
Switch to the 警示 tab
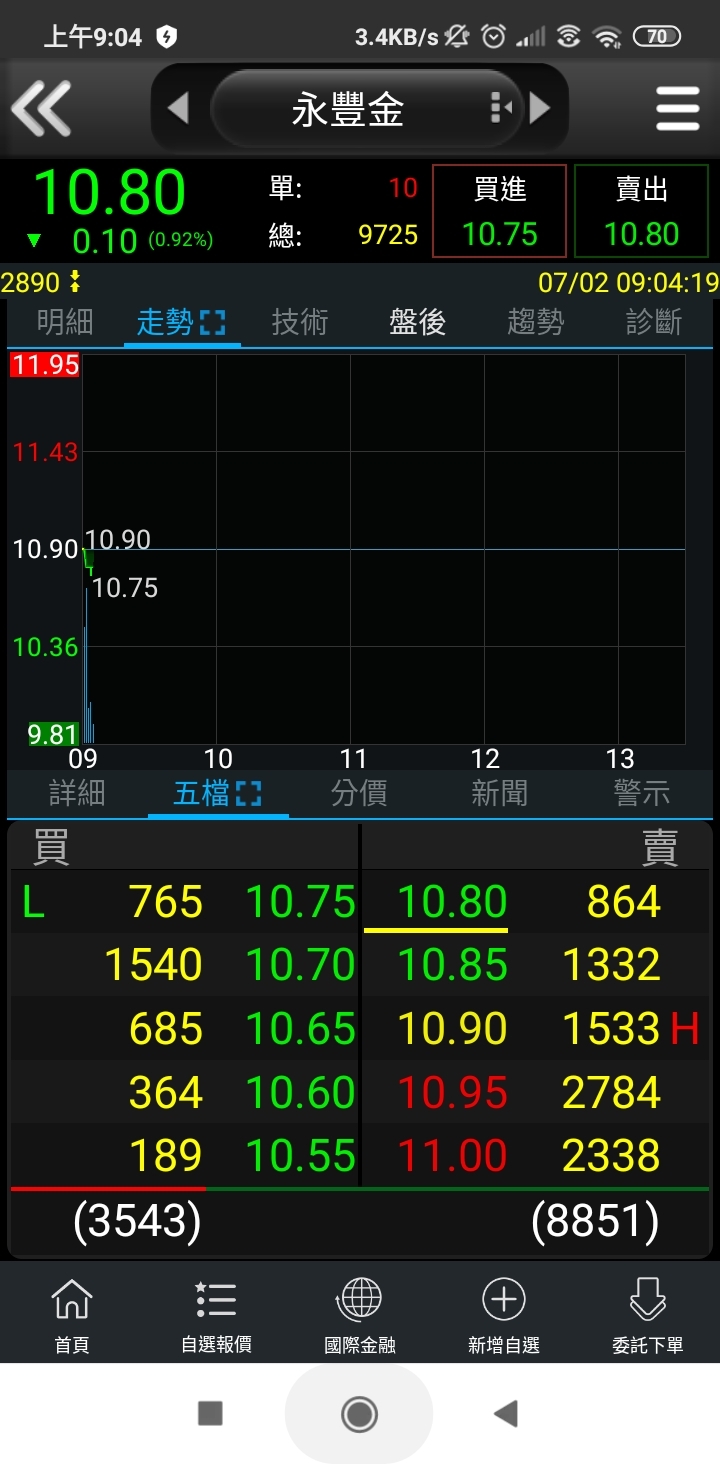tap(642, 794)
